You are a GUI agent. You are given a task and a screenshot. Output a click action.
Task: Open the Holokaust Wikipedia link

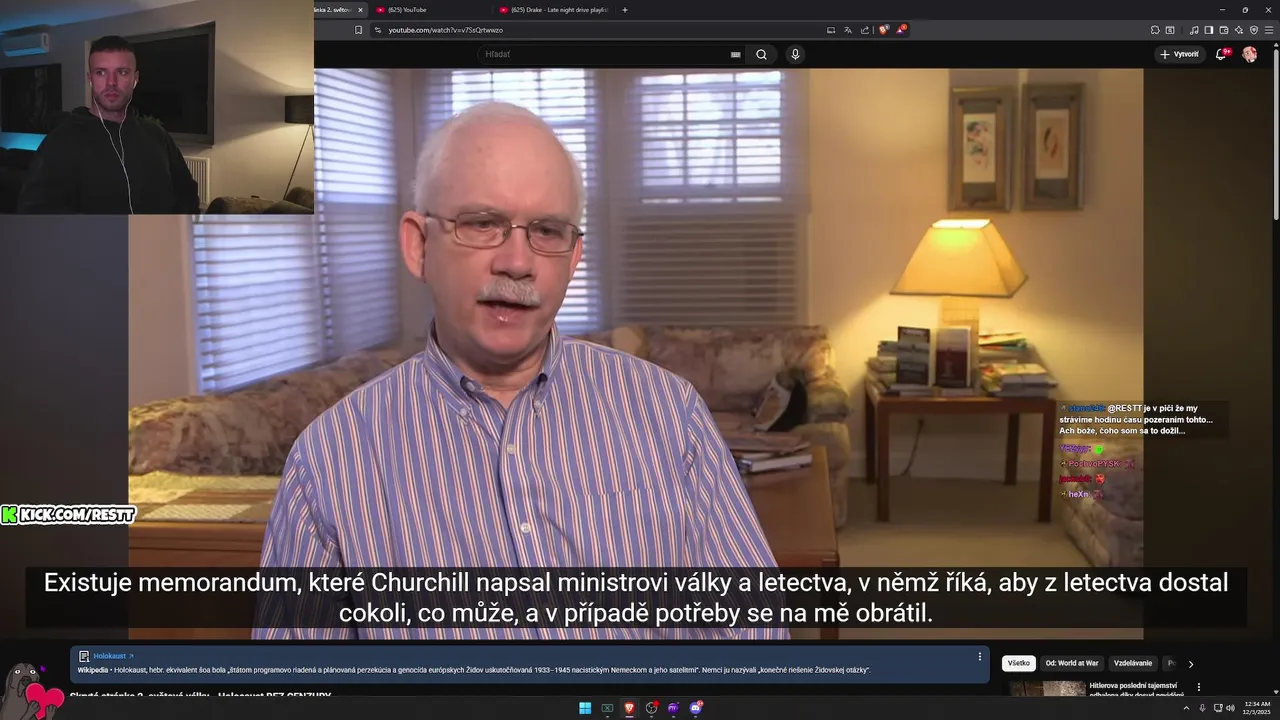(x=113, y=656)
